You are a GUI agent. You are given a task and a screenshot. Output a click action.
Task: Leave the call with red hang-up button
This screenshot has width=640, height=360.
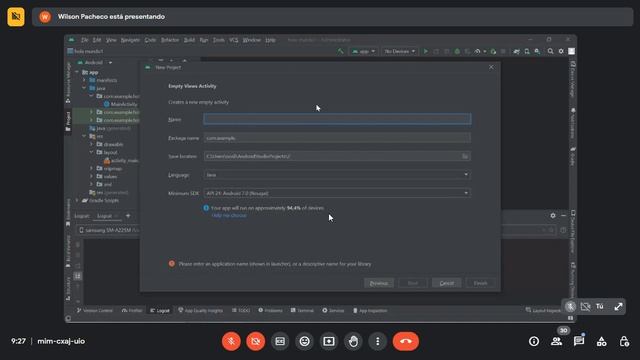coord(406,341)
